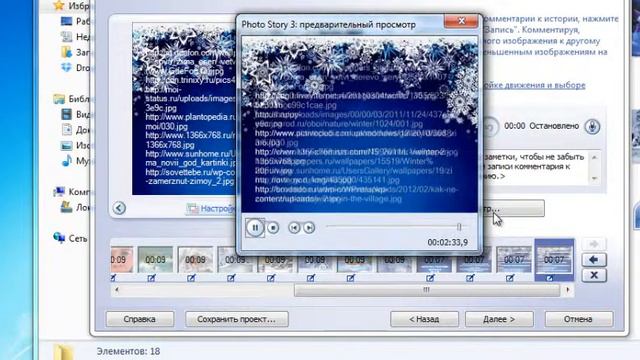The image size is (640, 360).
Task: Open the Настройка motion settings link
Action: 211,209
